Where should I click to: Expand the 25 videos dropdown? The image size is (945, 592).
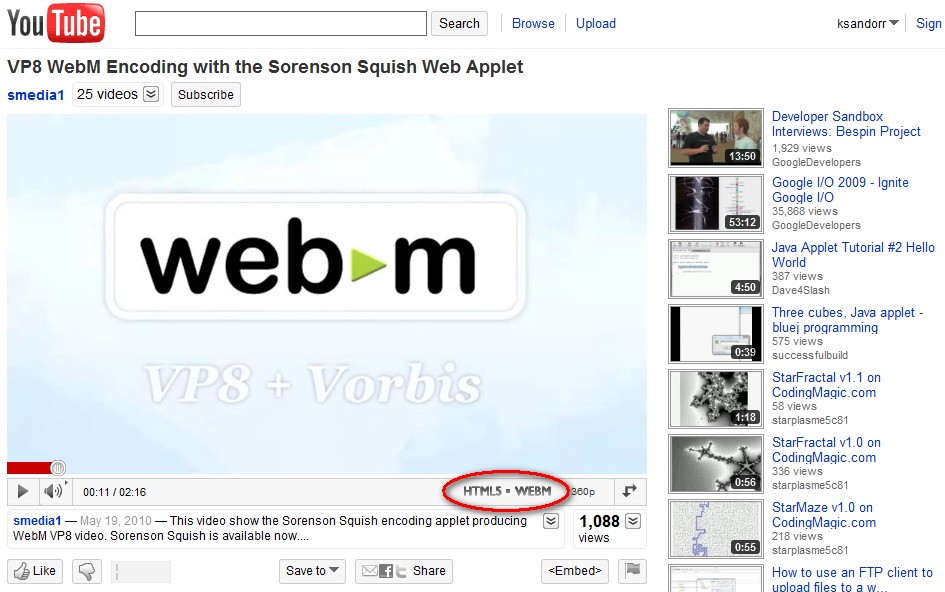pos(151,94)
